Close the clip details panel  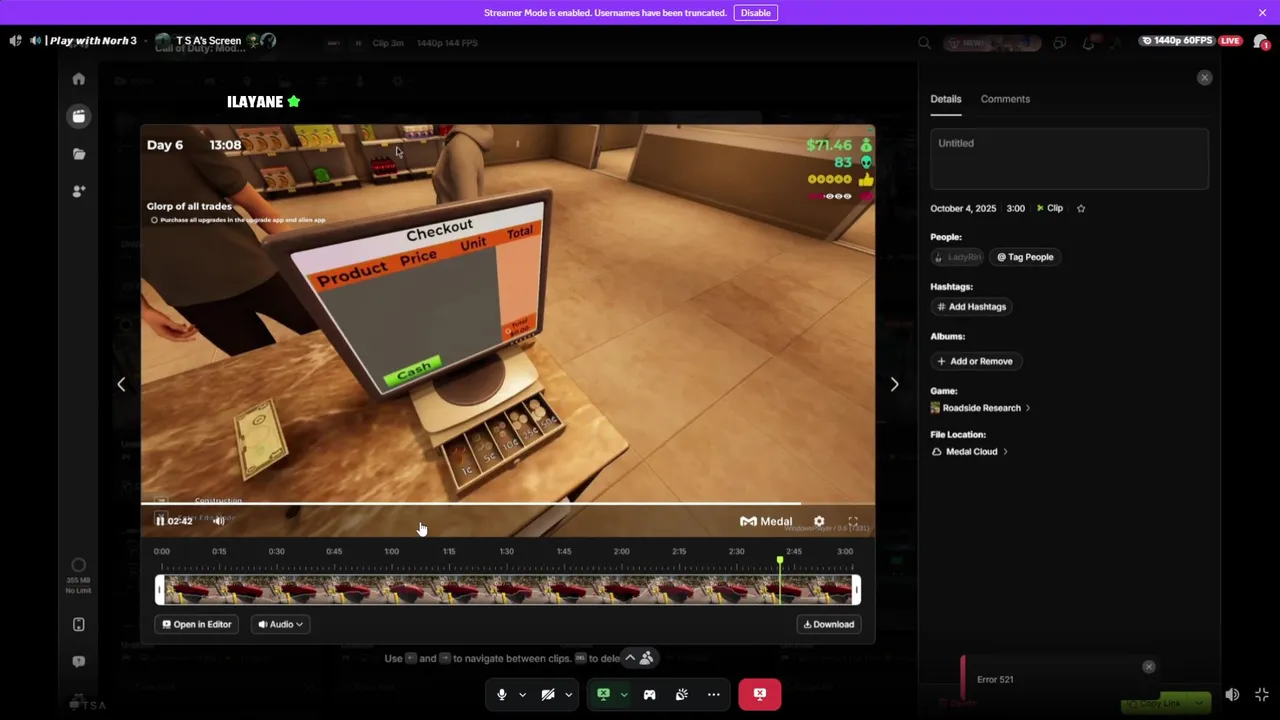coord(1204,78)
